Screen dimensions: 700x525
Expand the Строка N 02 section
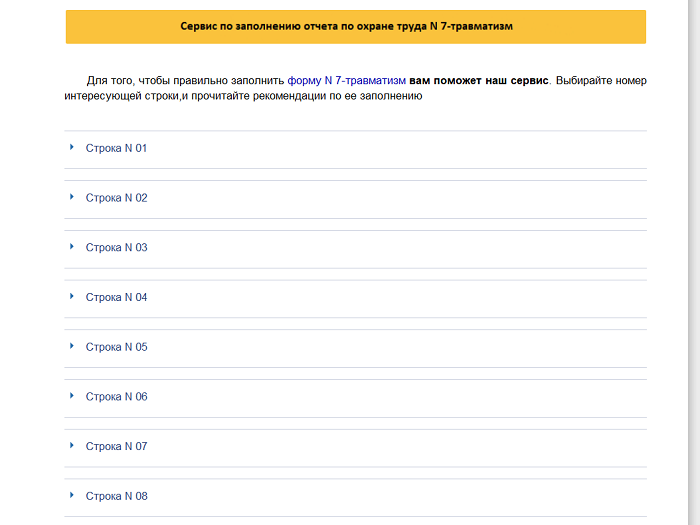coord(117,198)
